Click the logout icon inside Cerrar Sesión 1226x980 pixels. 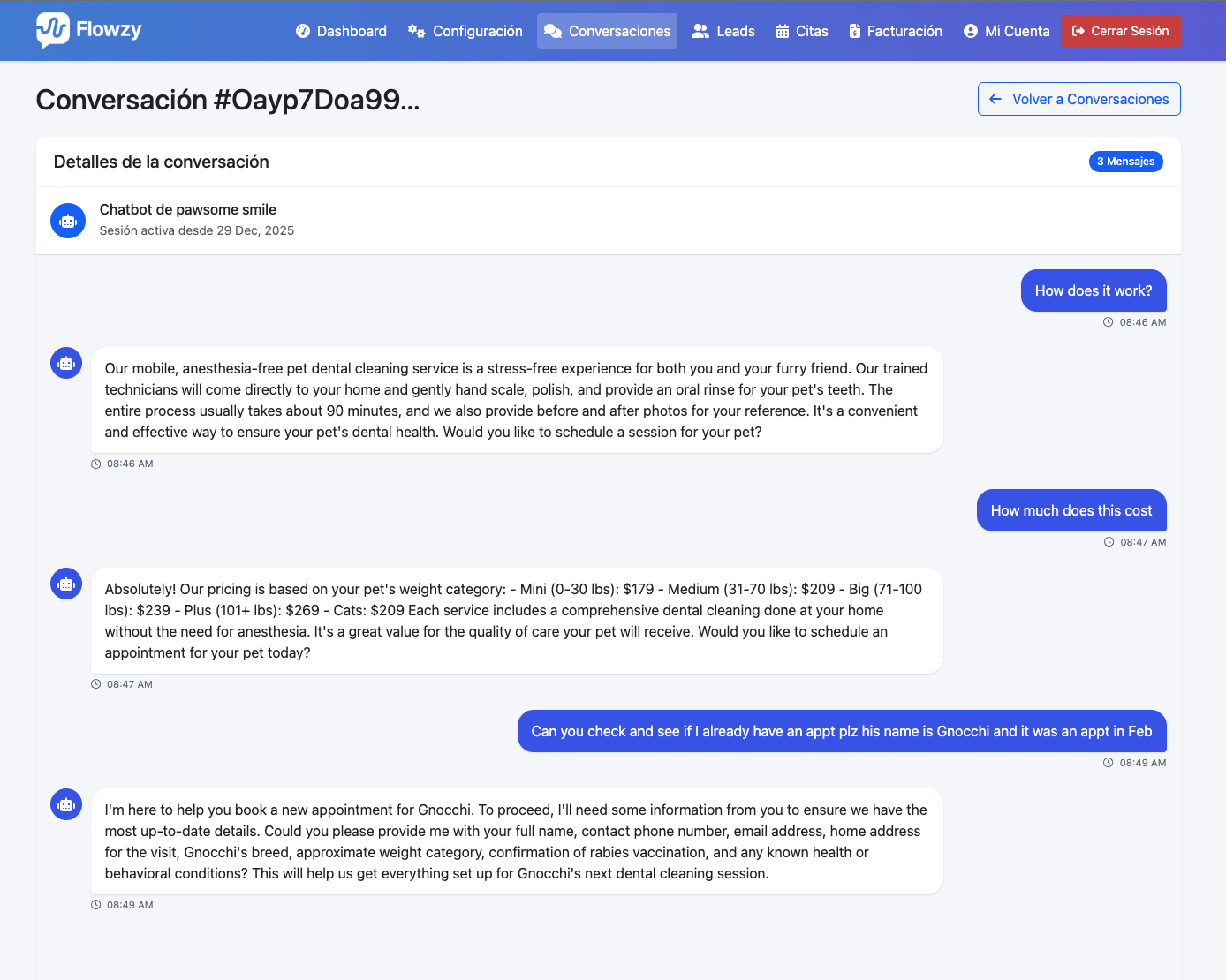tap(1078, 30)
